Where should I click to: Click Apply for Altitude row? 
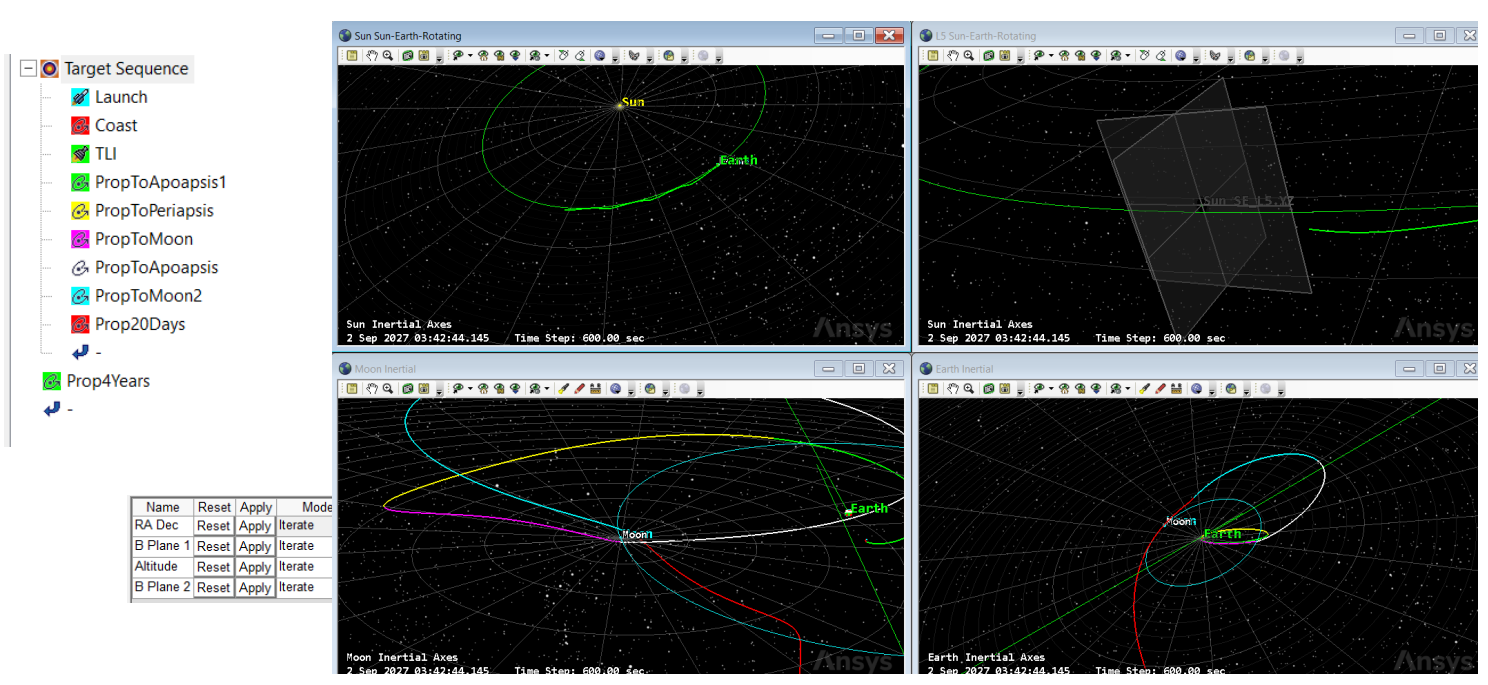tap(254, 567)
